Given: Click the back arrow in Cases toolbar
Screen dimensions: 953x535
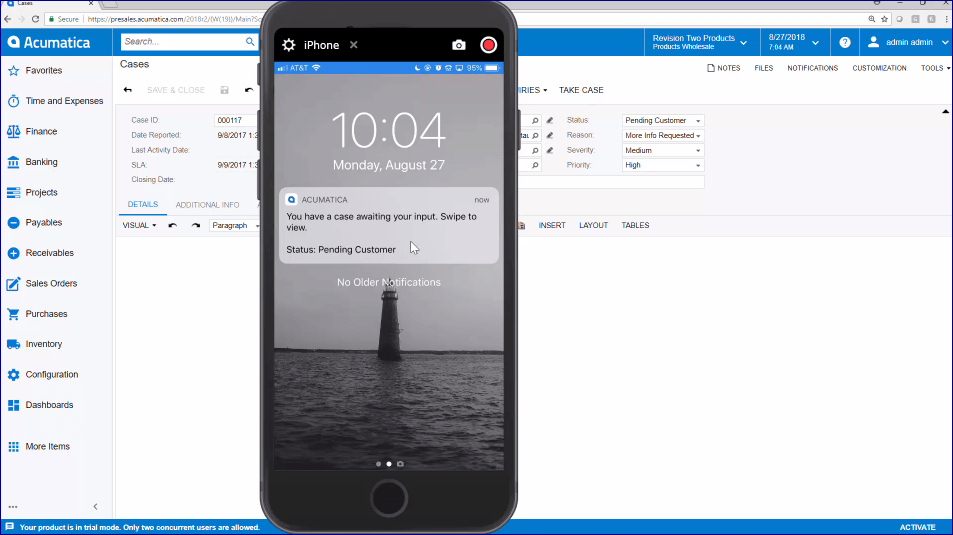Looking at the screenshot, I should [x=128, y=90].
